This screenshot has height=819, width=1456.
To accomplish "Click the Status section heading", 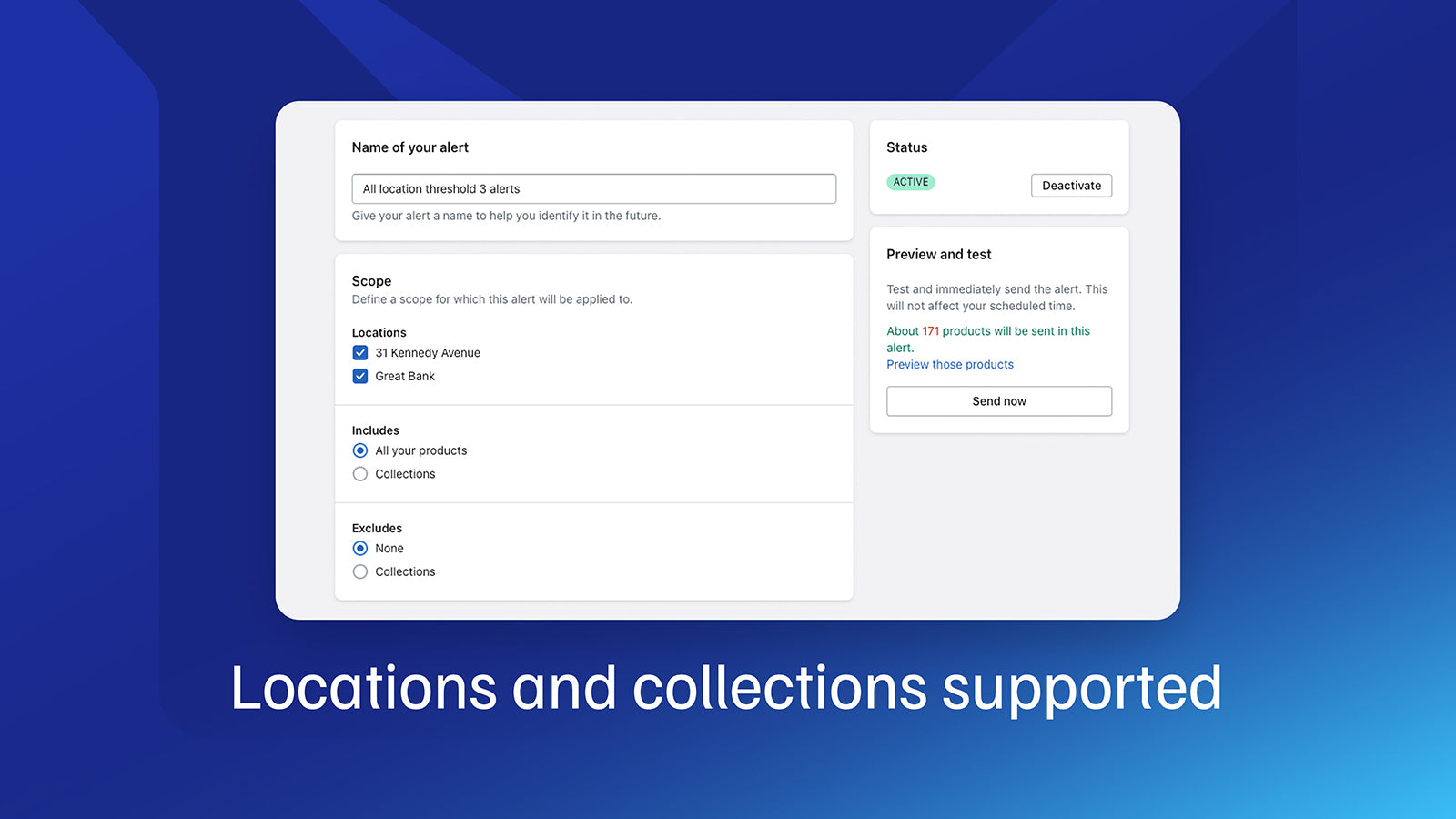I will [907, 147].
